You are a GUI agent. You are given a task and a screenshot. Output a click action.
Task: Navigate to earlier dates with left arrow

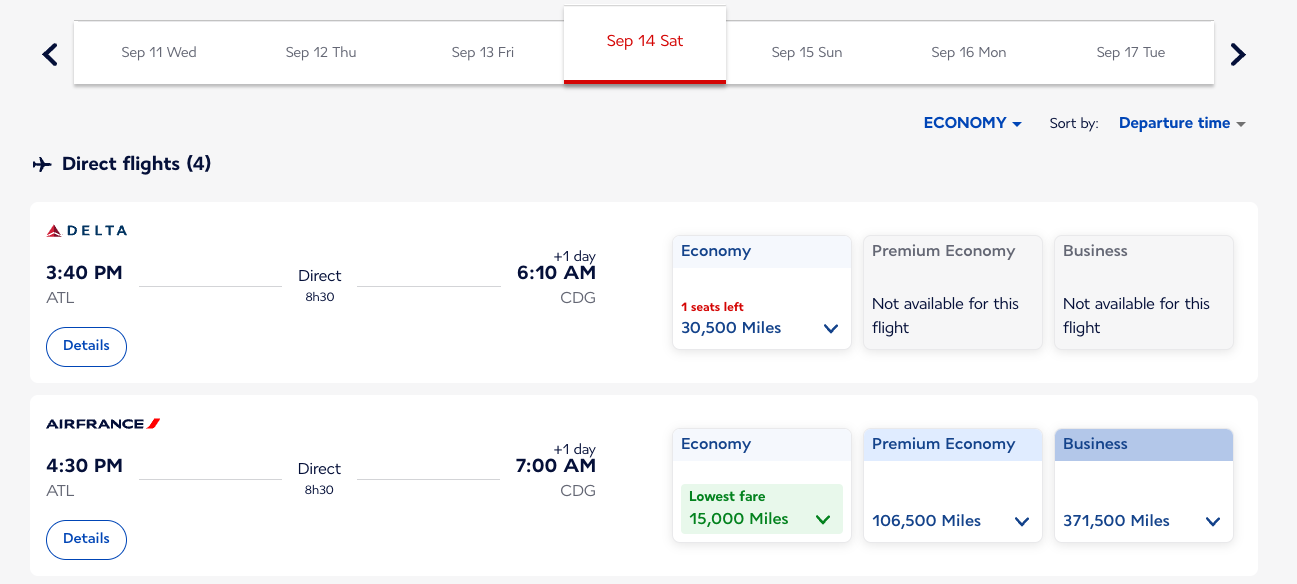(48, 54)
